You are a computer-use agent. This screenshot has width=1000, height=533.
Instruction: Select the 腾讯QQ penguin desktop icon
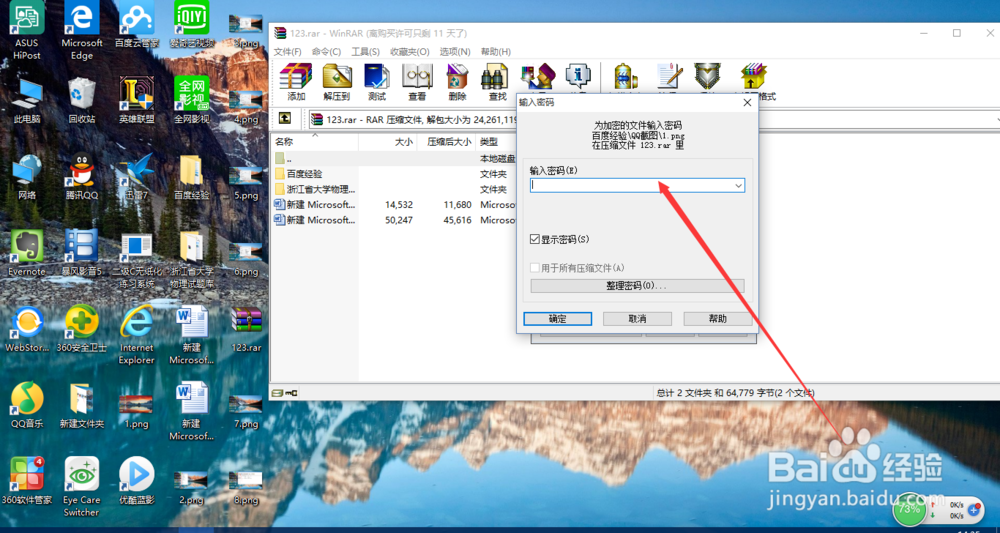point(82,177)
